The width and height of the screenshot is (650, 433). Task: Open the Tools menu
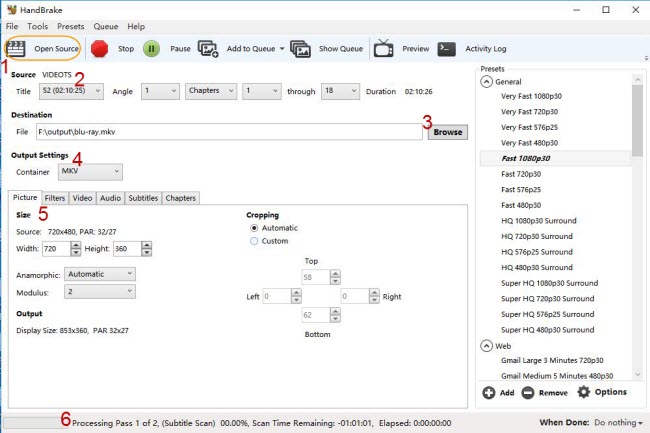(38, 27)
